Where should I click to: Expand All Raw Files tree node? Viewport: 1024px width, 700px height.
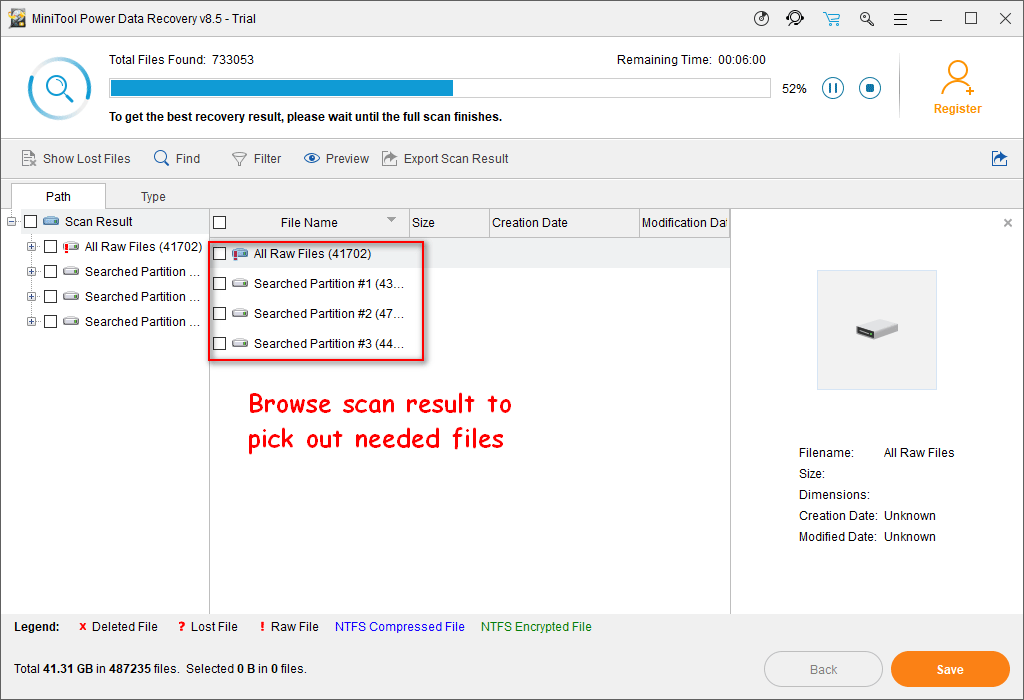pos(31,247)
